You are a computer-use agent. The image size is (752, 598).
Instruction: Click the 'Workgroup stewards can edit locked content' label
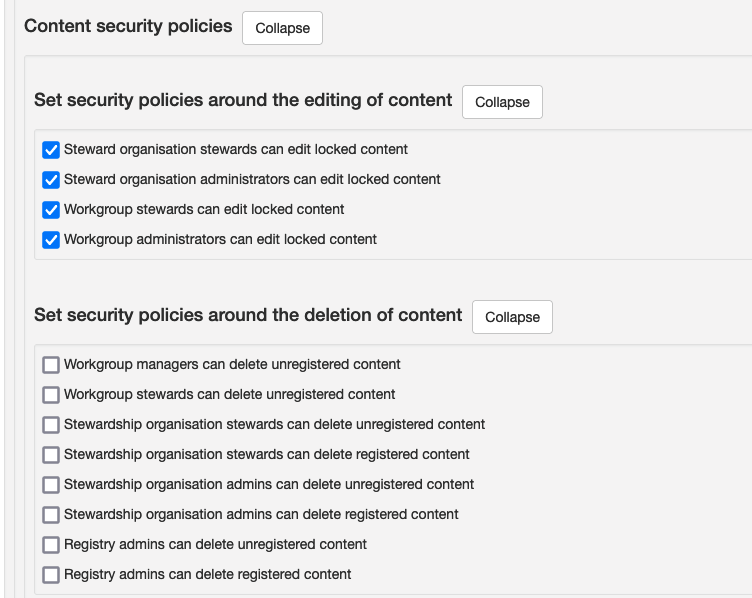tap(204, 210)
